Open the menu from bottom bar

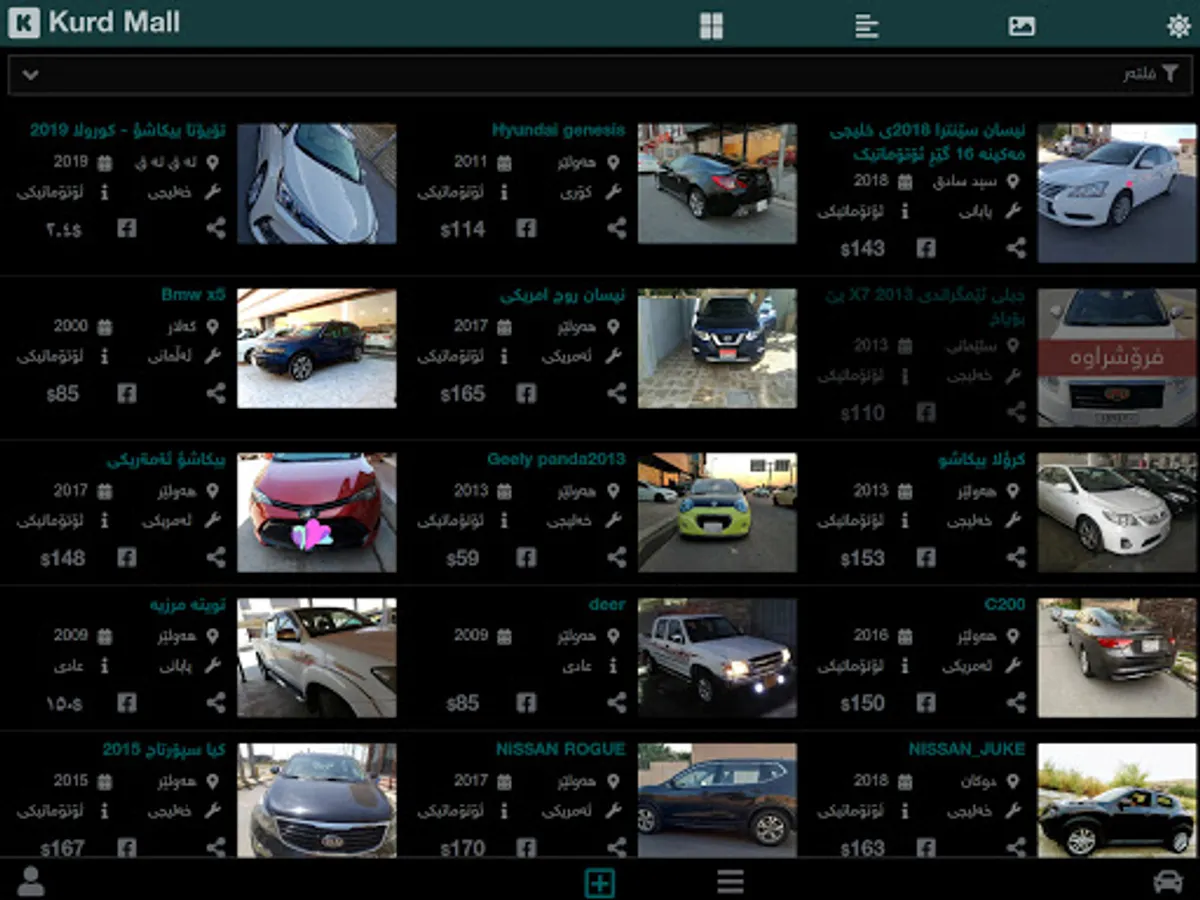coord(731,881)
